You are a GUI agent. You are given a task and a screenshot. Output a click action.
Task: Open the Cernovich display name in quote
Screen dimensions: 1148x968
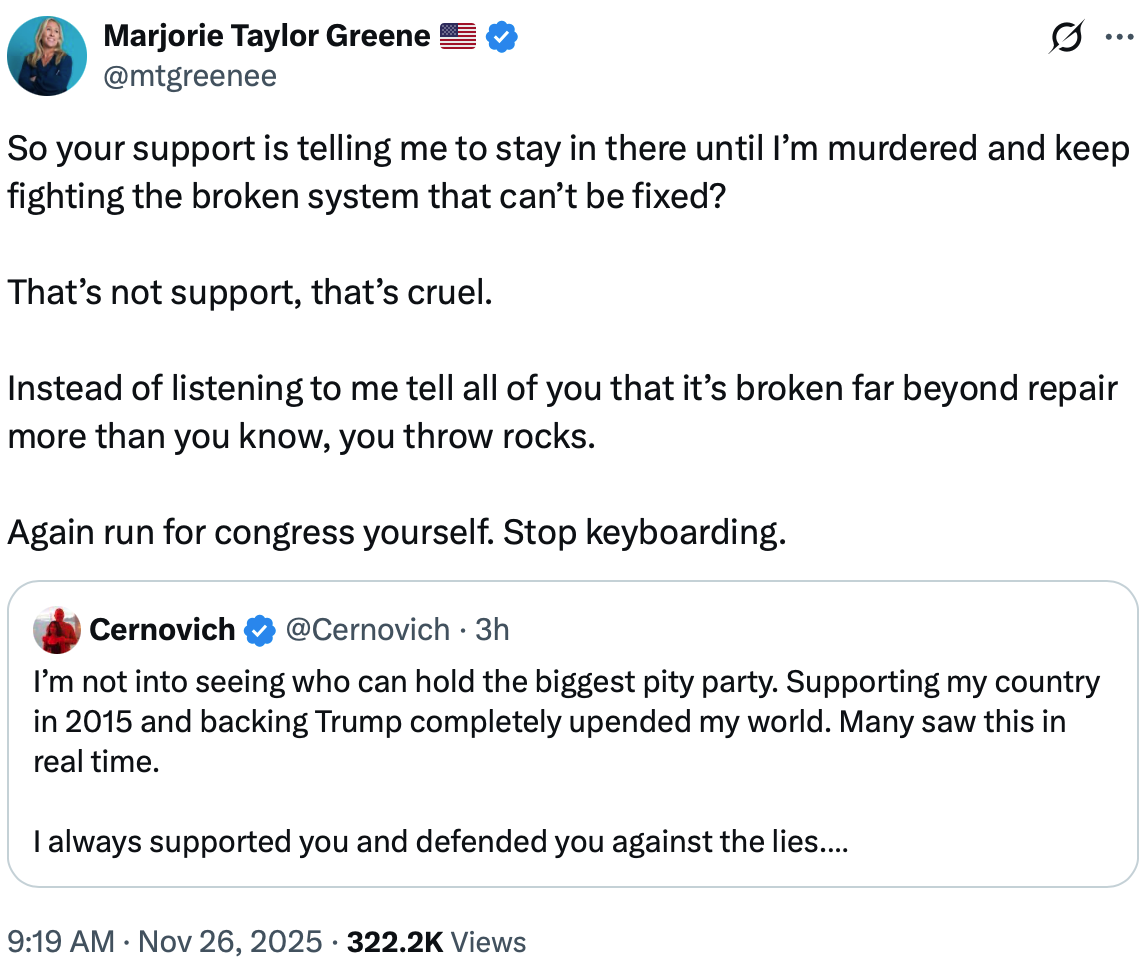point(162,630)
